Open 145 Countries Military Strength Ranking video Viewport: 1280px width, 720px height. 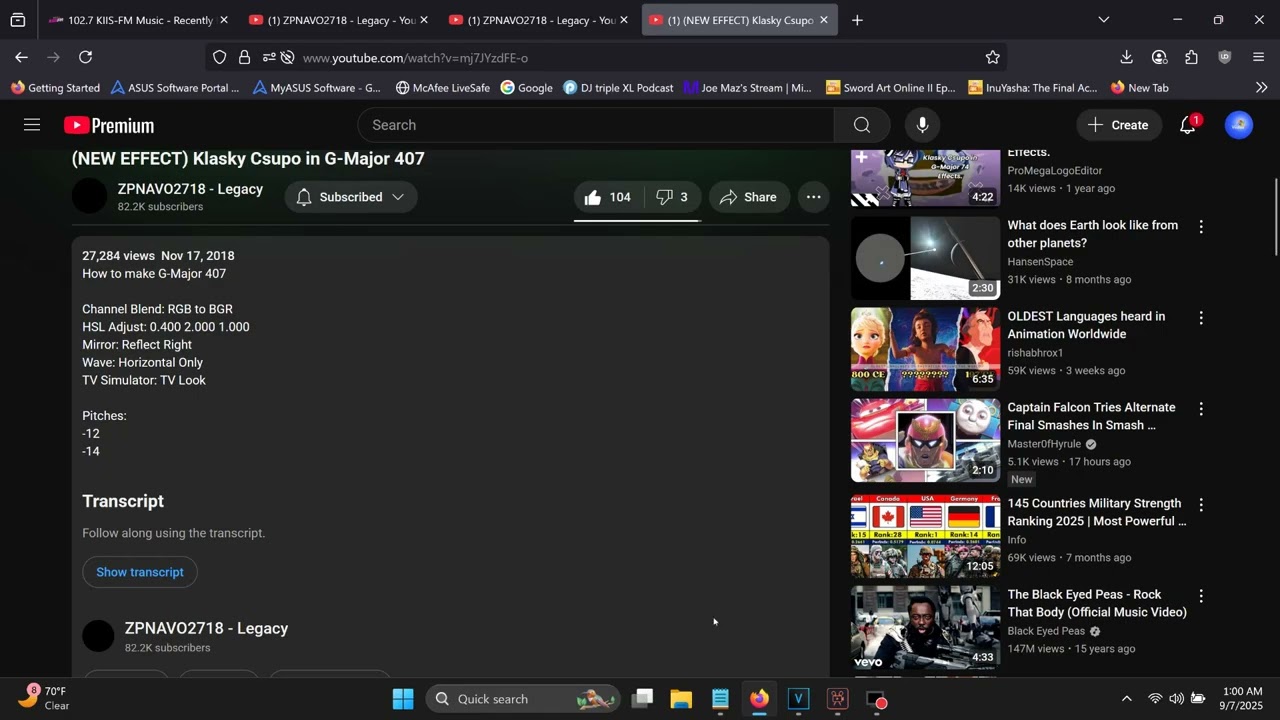coord(1097,512)
